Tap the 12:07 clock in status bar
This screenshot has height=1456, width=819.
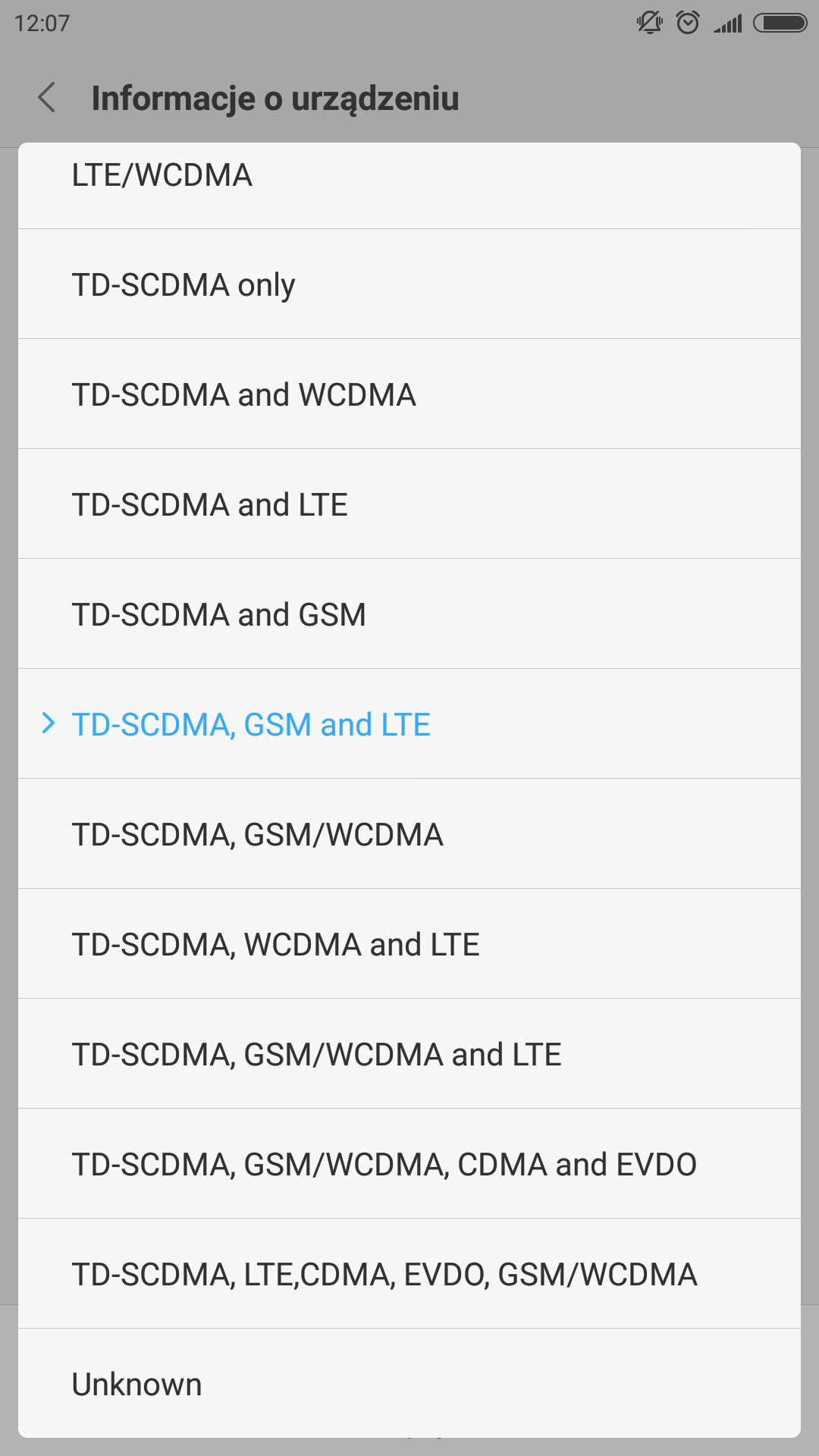click(x=42, y=24)
